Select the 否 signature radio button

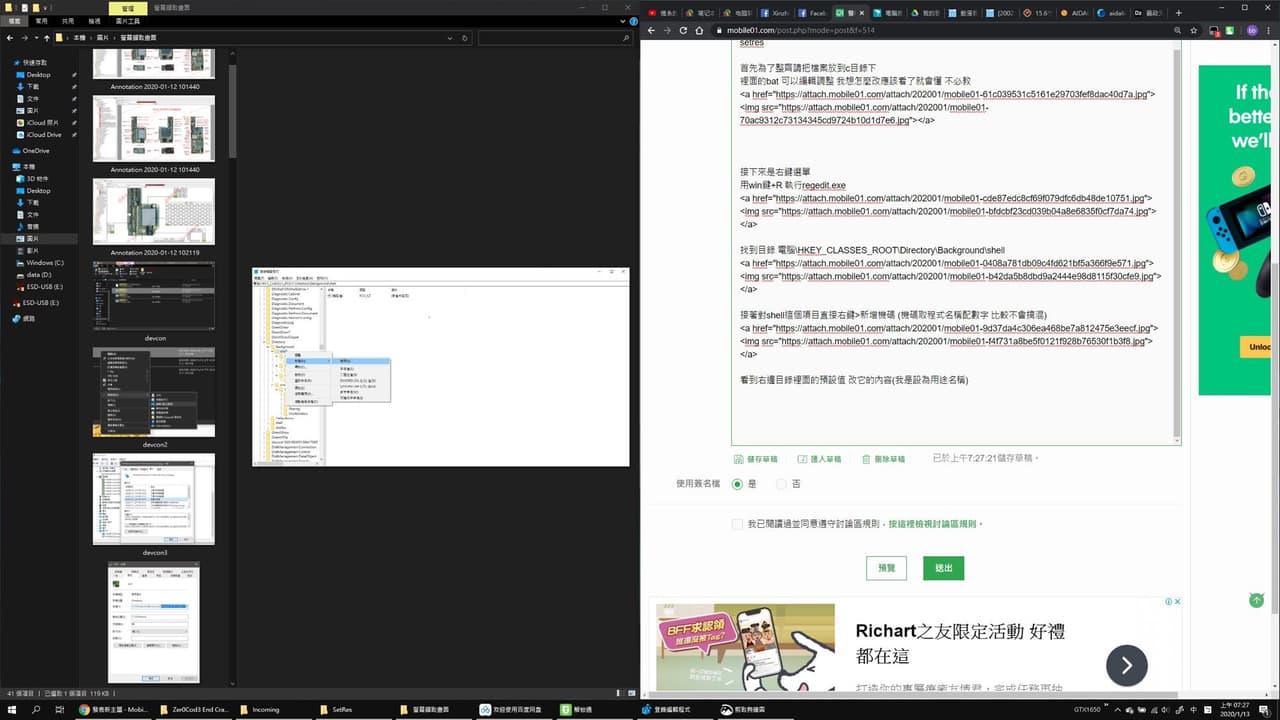[x=781, y=484]
